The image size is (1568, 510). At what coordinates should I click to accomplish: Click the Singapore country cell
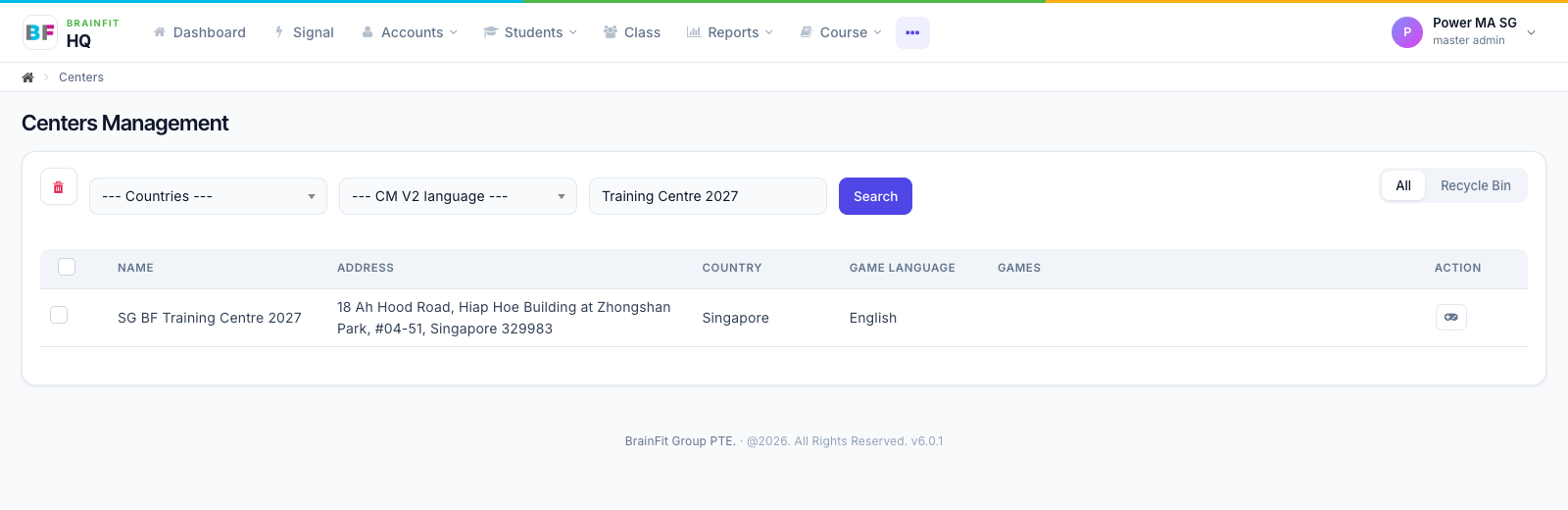tap(736, 318)
